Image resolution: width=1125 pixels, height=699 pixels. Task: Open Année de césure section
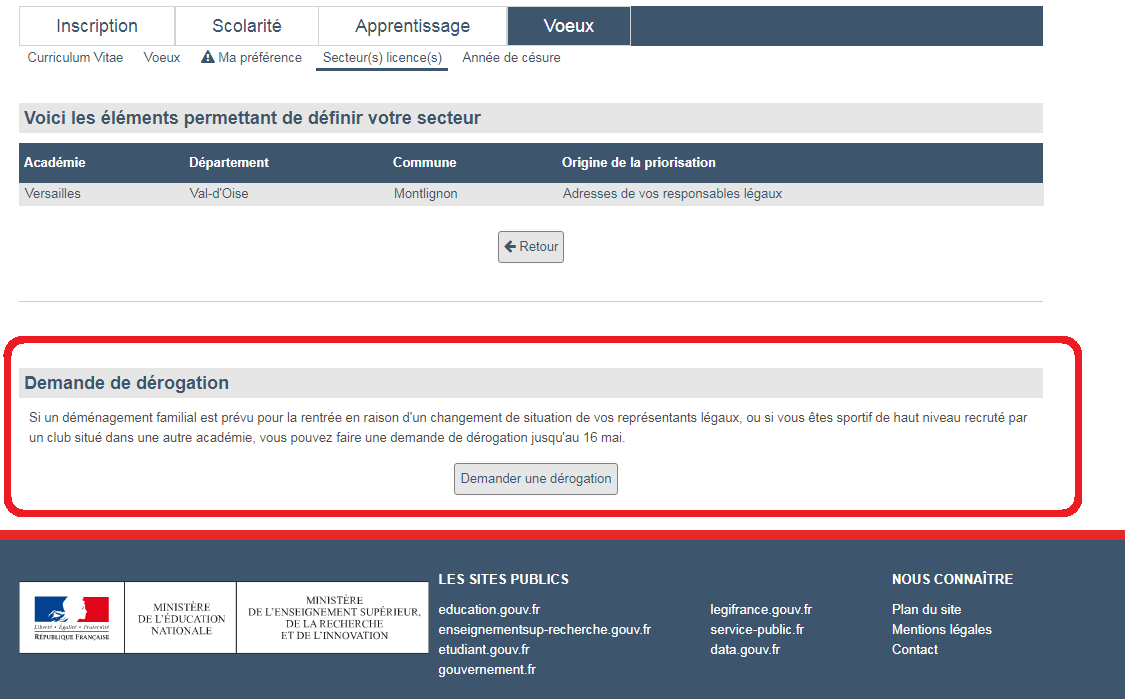click(511, 58)
